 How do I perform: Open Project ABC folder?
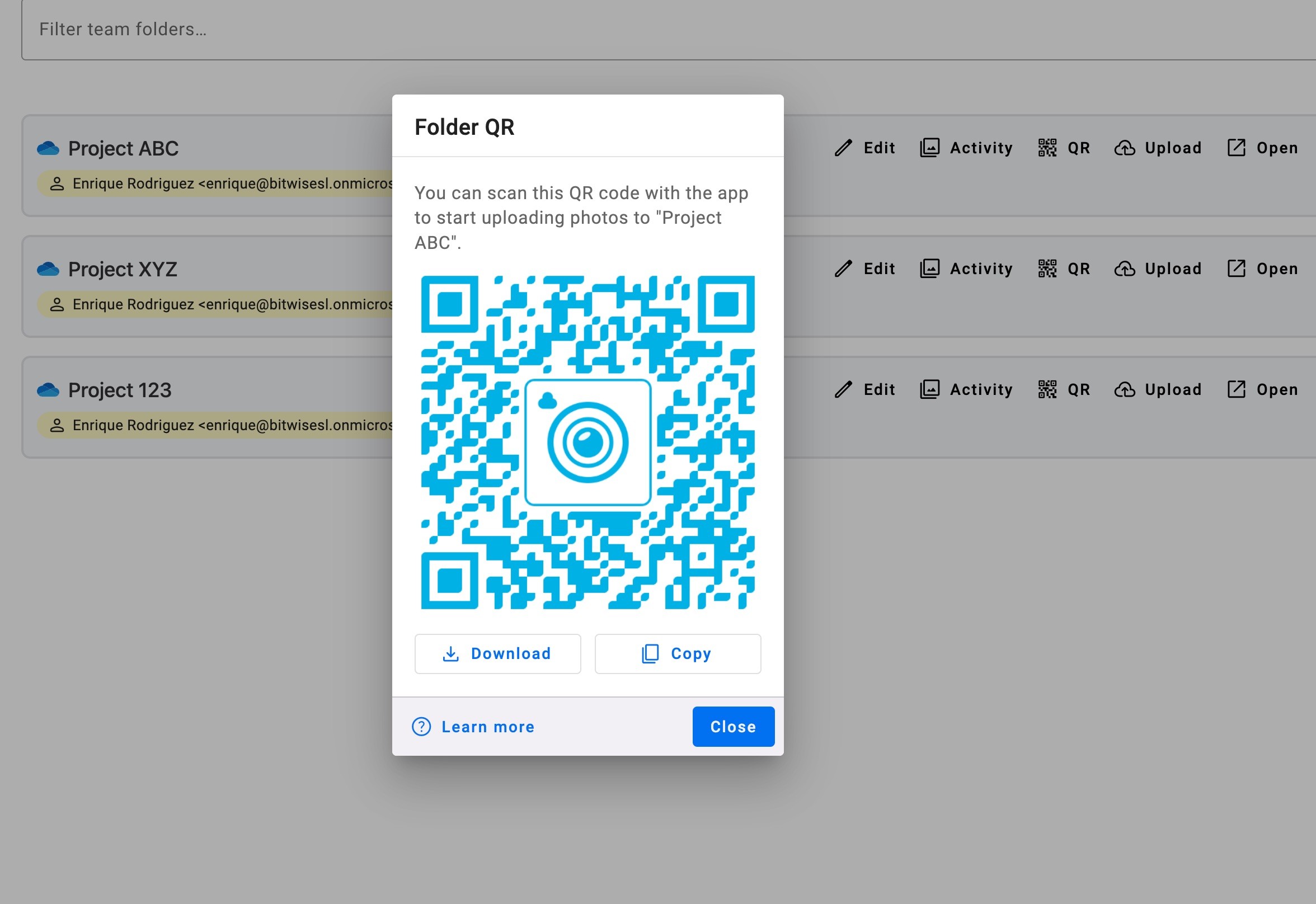[1263, 148]
